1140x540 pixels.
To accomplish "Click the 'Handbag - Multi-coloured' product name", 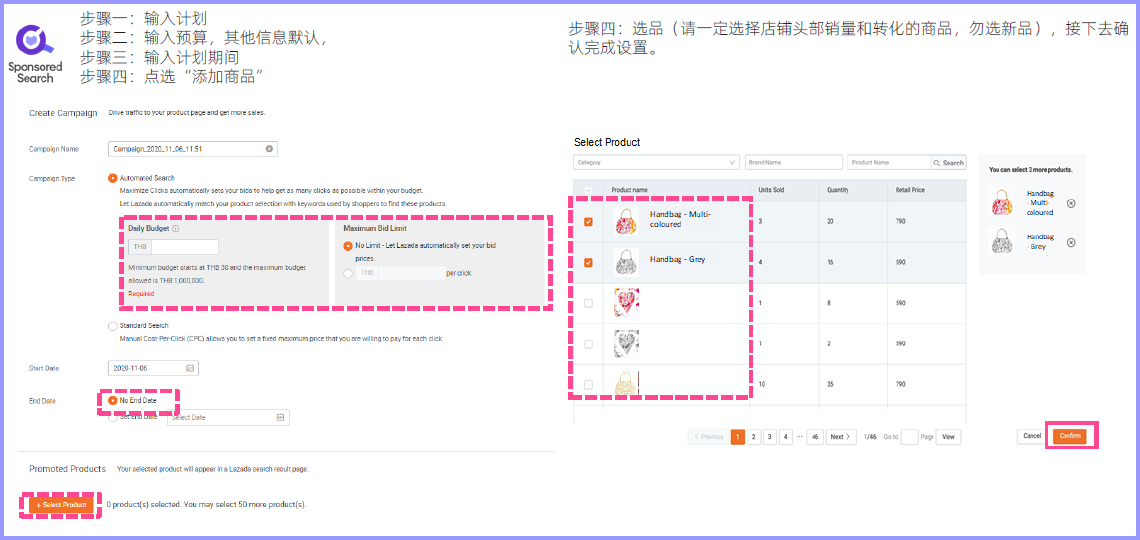I will 680,219.
